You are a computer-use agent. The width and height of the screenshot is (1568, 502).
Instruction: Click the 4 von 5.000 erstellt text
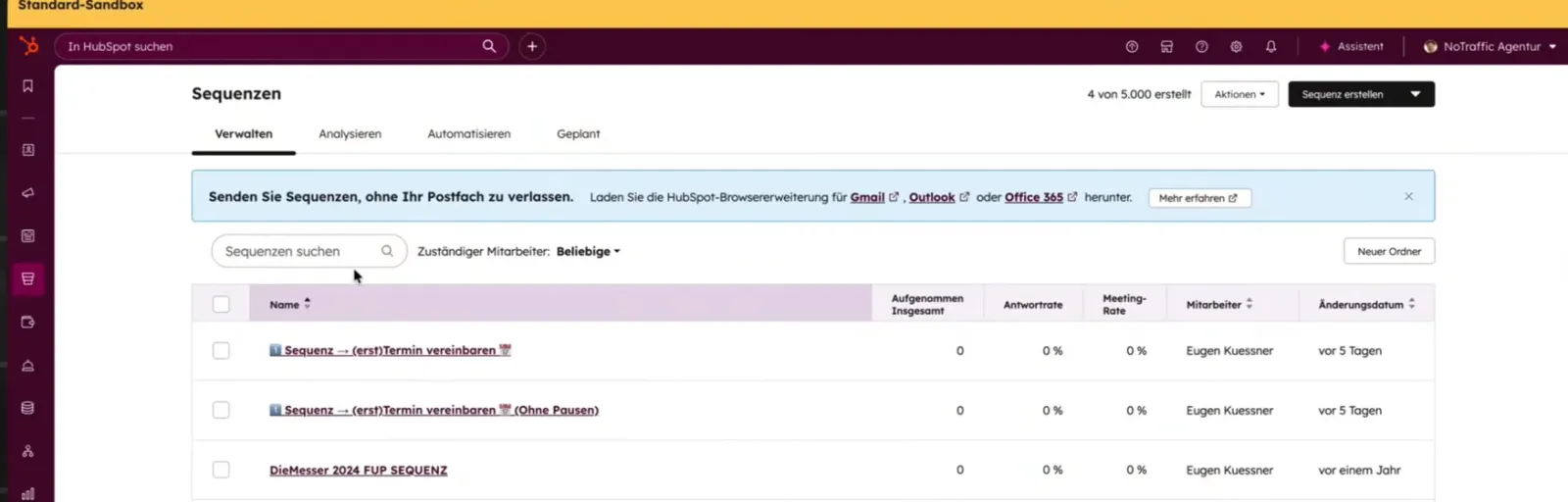pyautogui.click(x=1139, y=94)
